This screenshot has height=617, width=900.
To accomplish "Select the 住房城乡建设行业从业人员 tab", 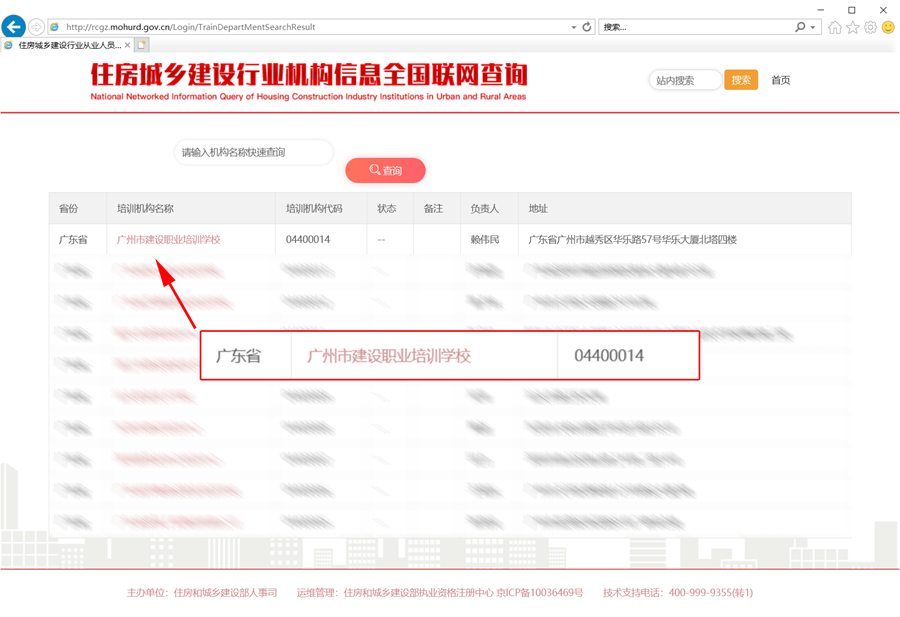I will pyautogui.click(x=68, y=45).
